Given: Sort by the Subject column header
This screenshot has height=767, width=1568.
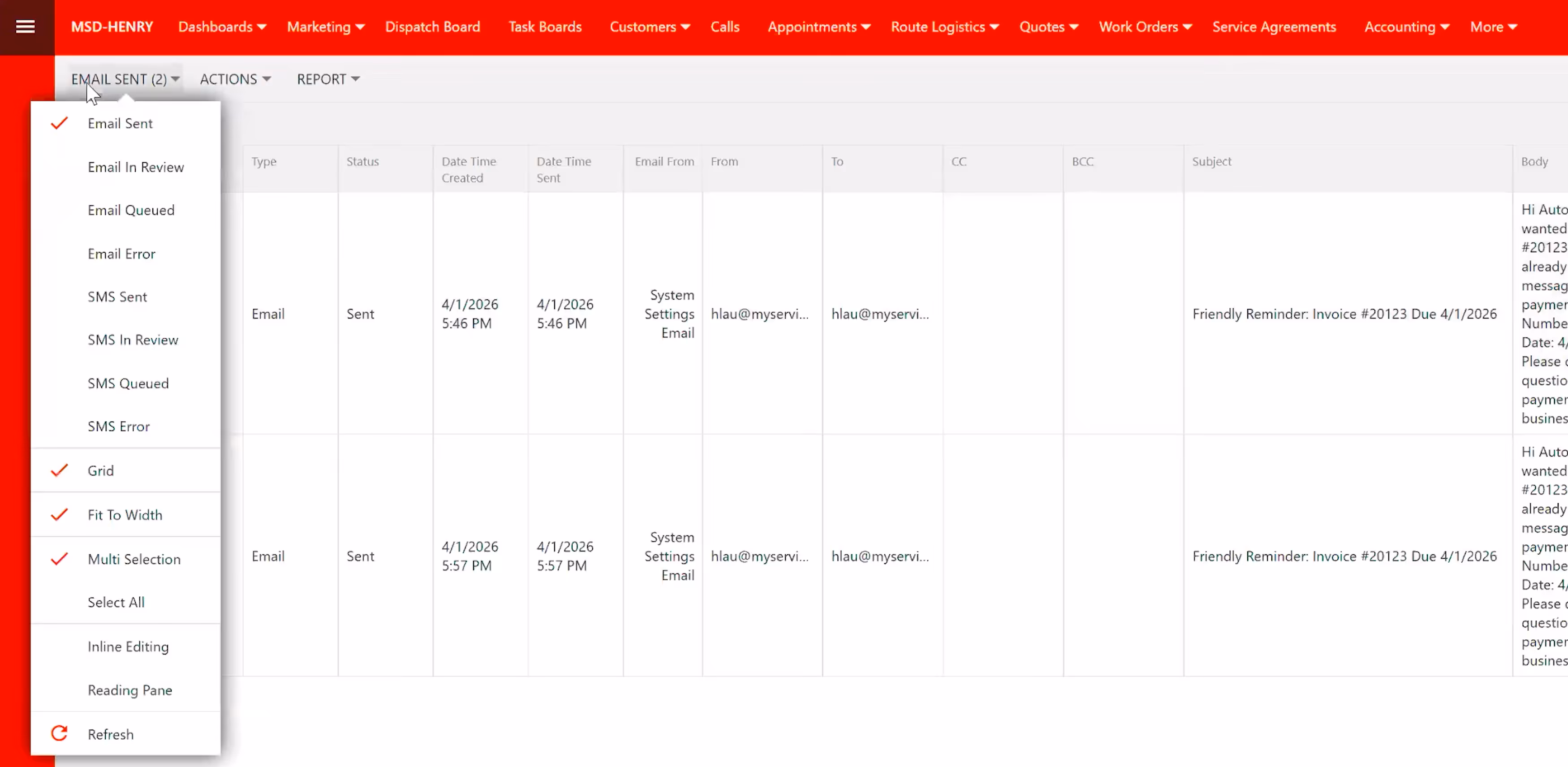Looking at the screenshot, I should coord(1211,161).
